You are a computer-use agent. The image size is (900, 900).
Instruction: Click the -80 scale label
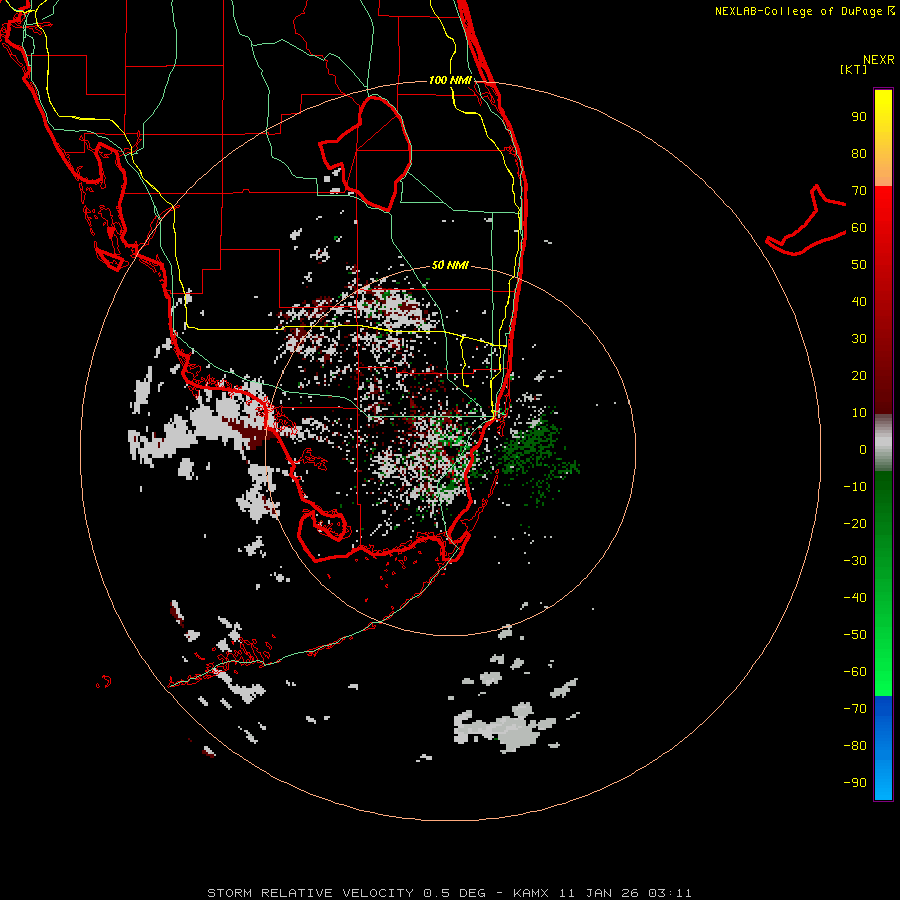[855, 746]
